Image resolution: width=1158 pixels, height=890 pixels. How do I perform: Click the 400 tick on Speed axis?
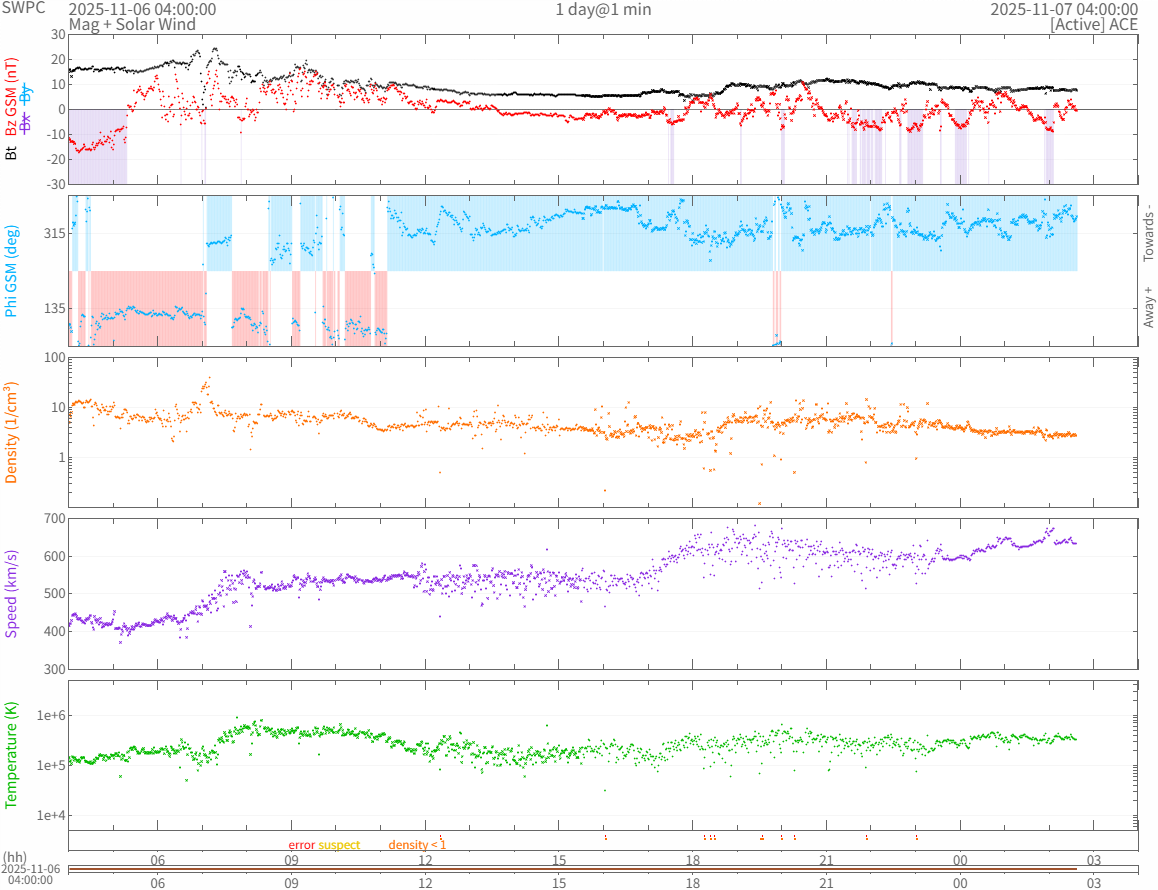pos(55,631)
